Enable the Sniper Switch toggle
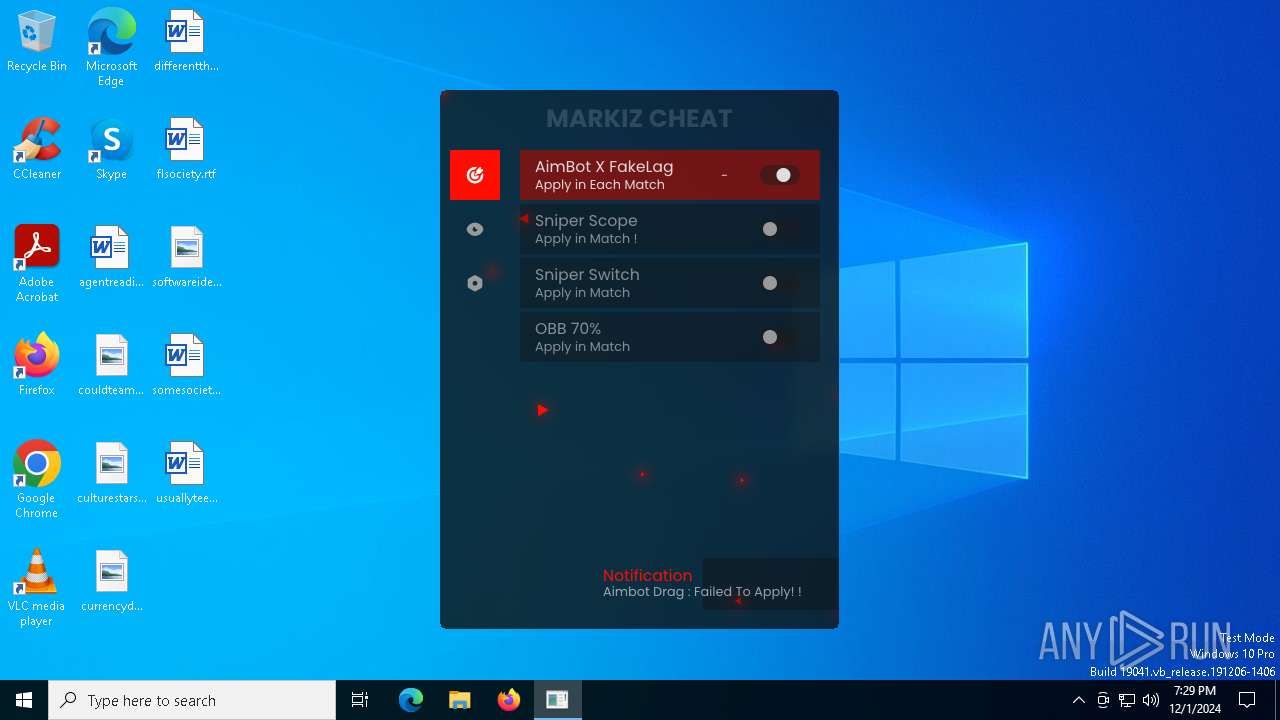Screen dimensions: 1280x720 coord(779,283)
